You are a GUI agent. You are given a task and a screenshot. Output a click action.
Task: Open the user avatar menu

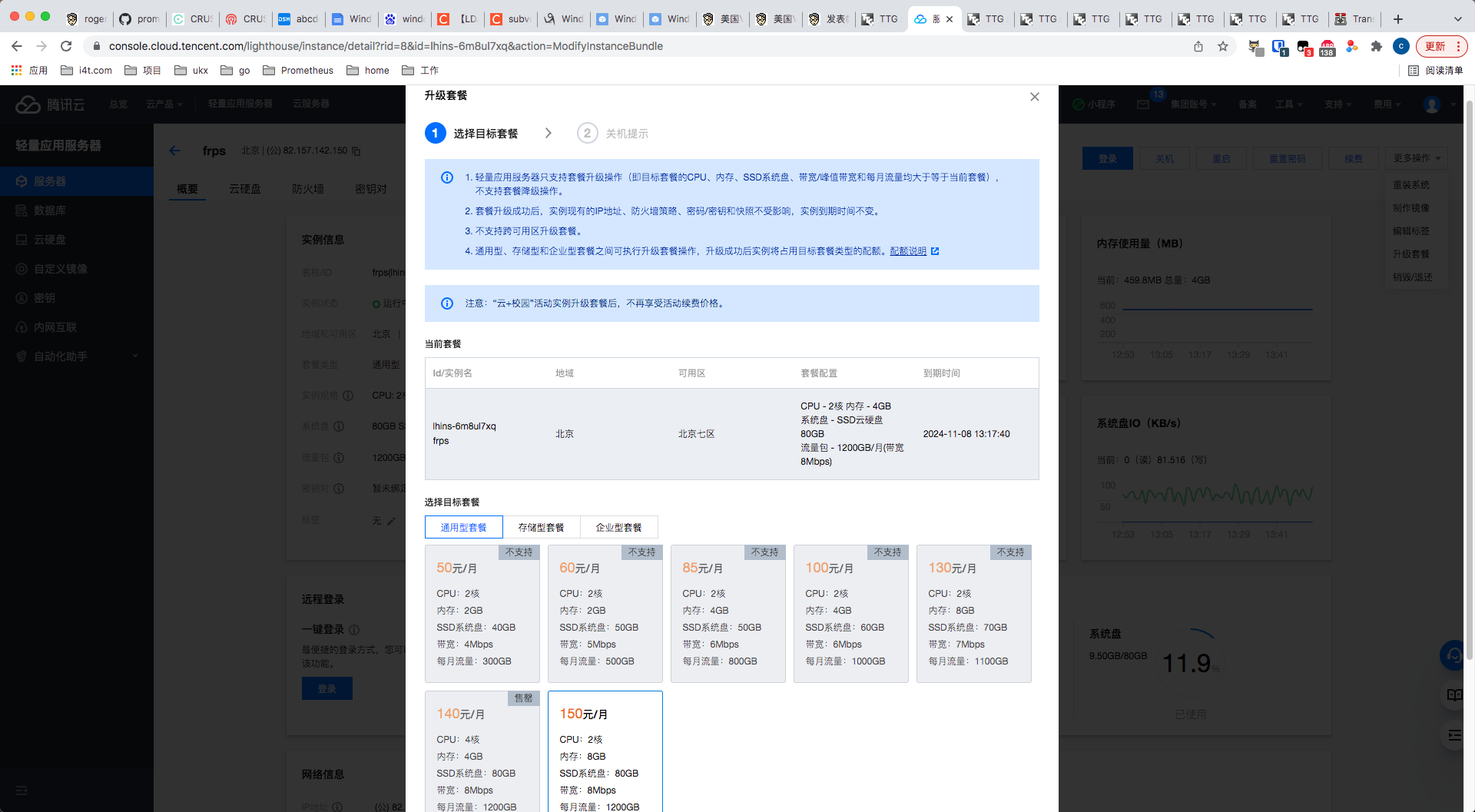coord(1432,104)
